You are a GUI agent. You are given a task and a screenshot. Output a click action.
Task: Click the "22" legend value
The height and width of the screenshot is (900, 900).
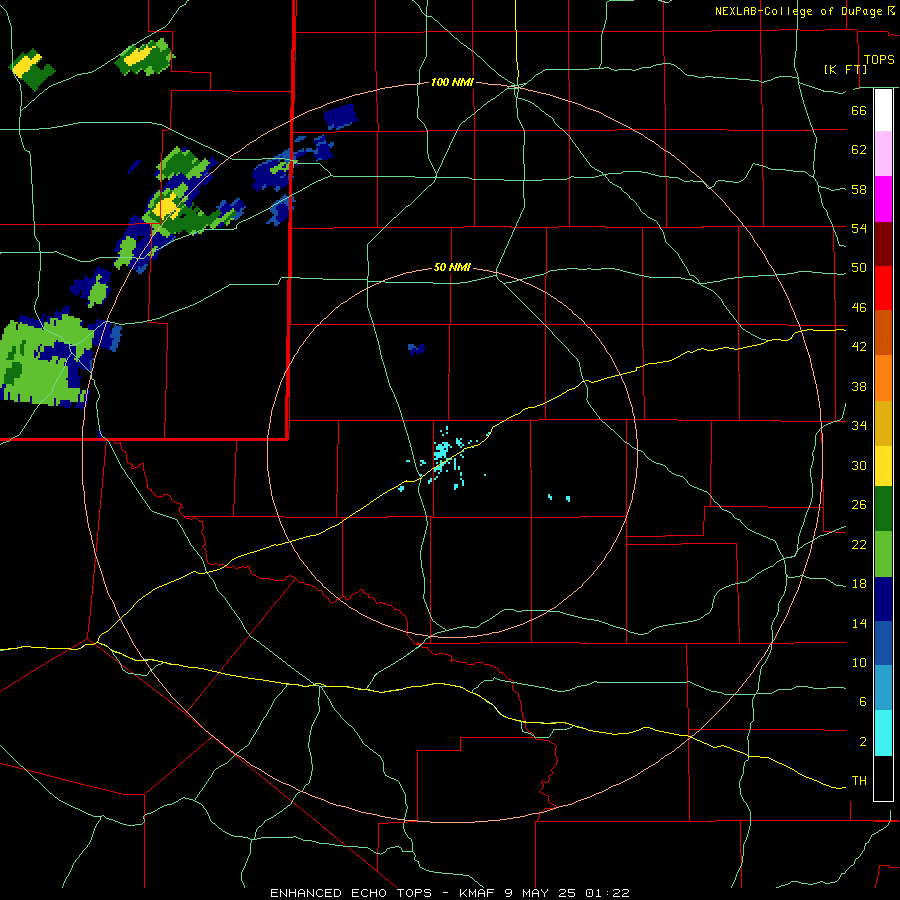pyautogui.click(x=859, y=544)
